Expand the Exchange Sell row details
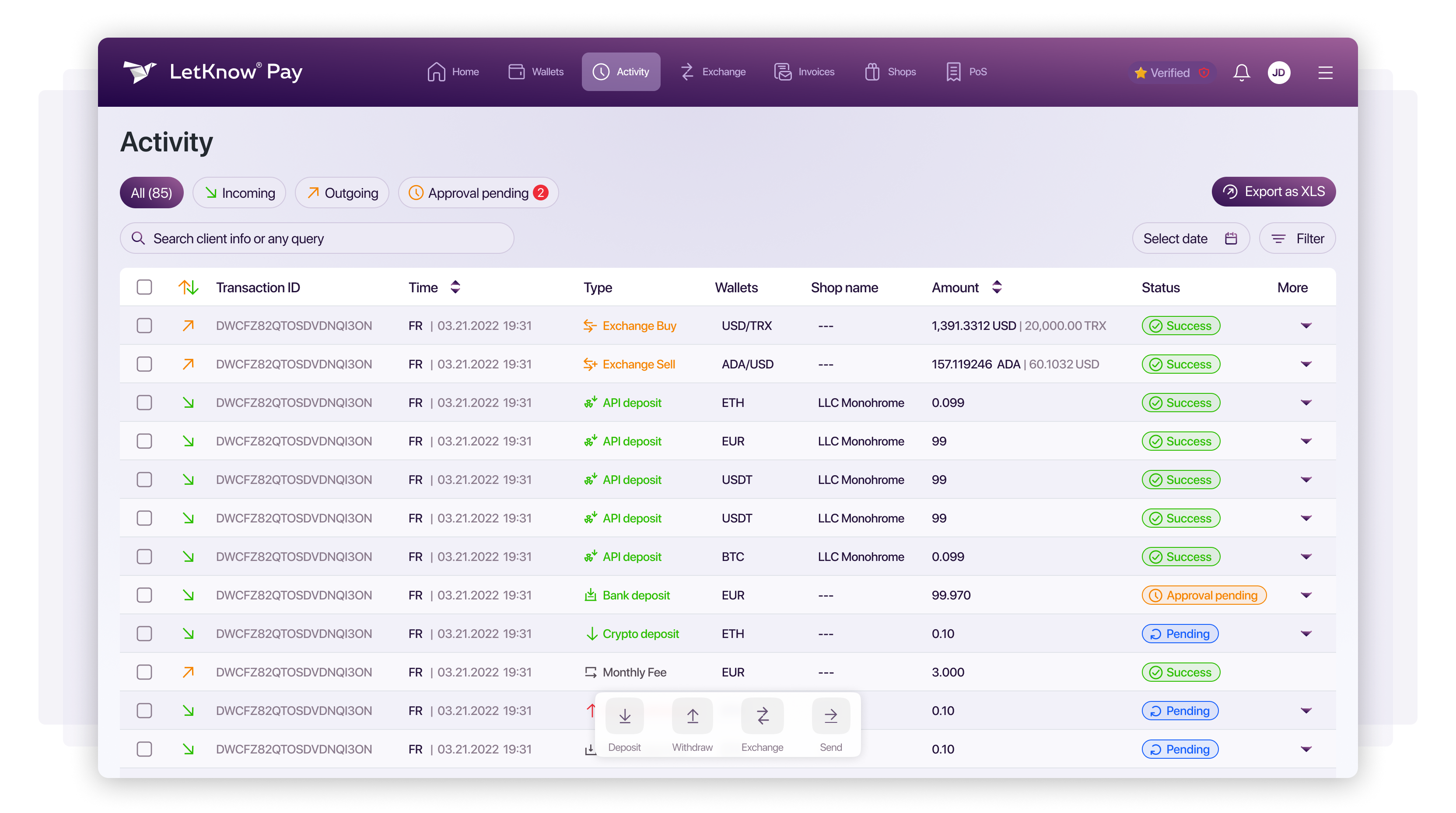 tap(1305, 364)
